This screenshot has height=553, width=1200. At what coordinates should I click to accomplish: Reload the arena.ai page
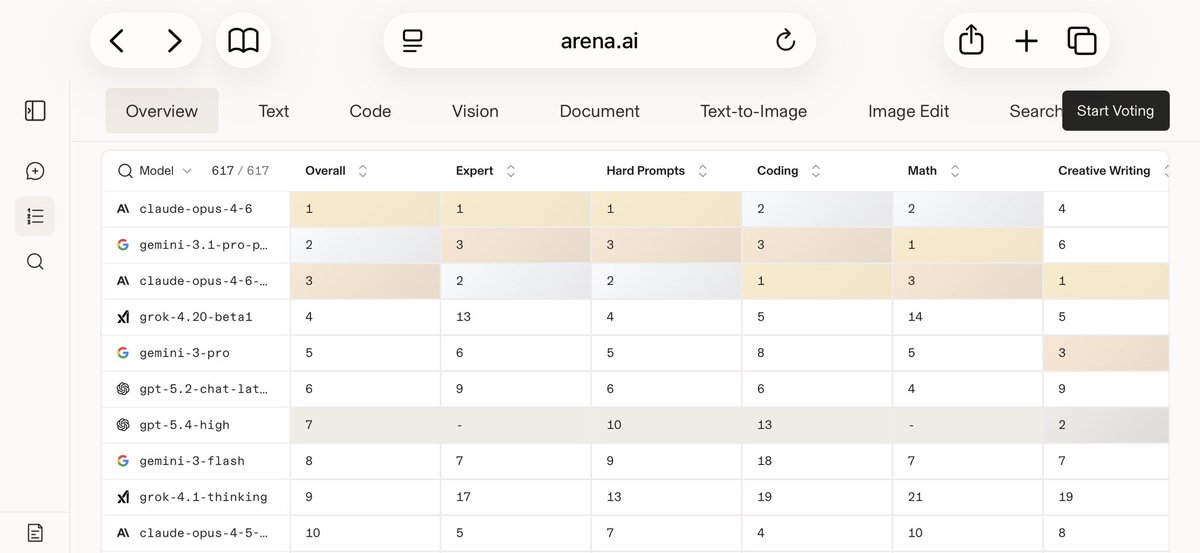(785, 40)
